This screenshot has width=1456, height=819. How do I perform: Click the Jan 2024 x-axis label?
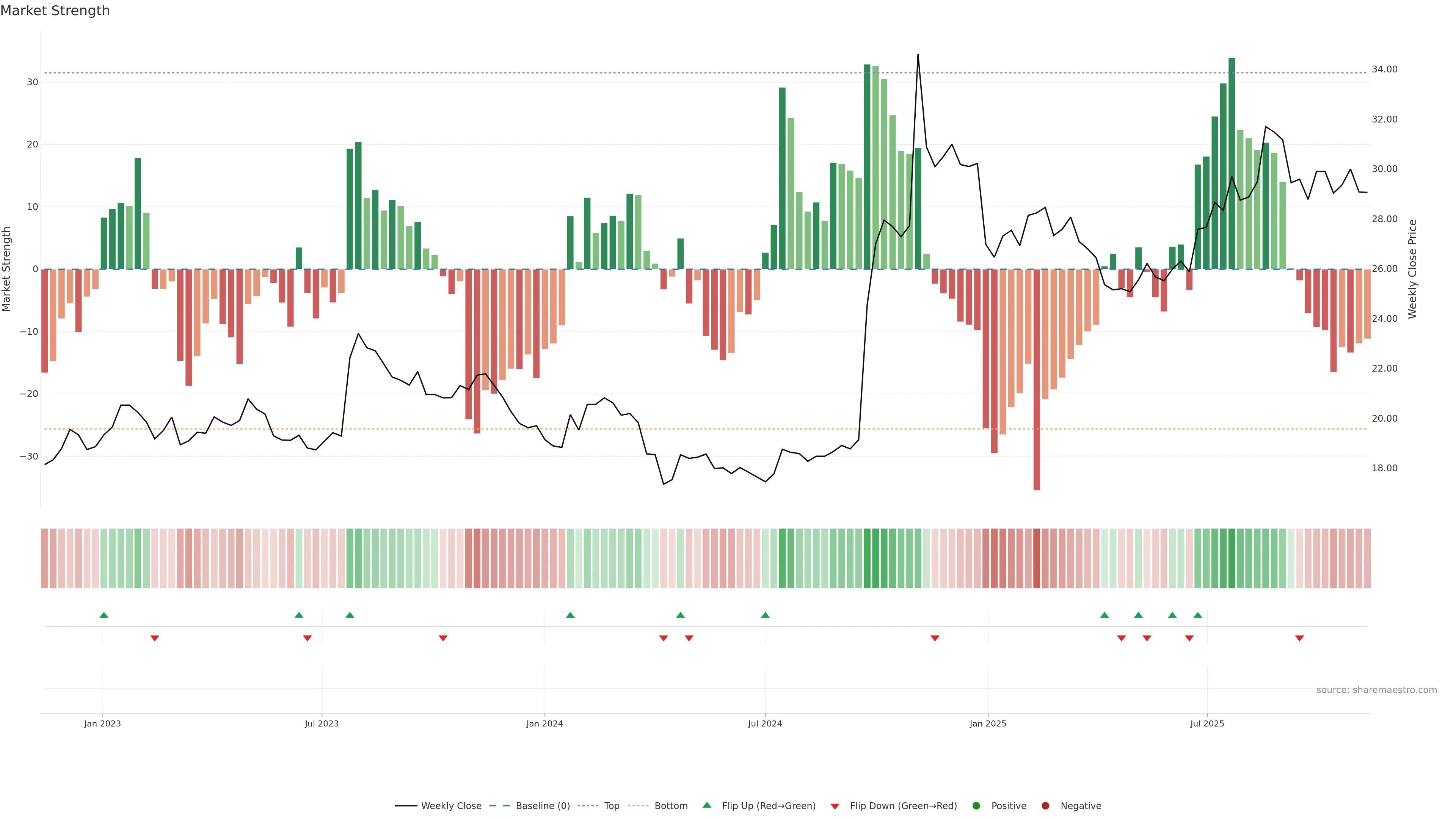tap(544, 723)
